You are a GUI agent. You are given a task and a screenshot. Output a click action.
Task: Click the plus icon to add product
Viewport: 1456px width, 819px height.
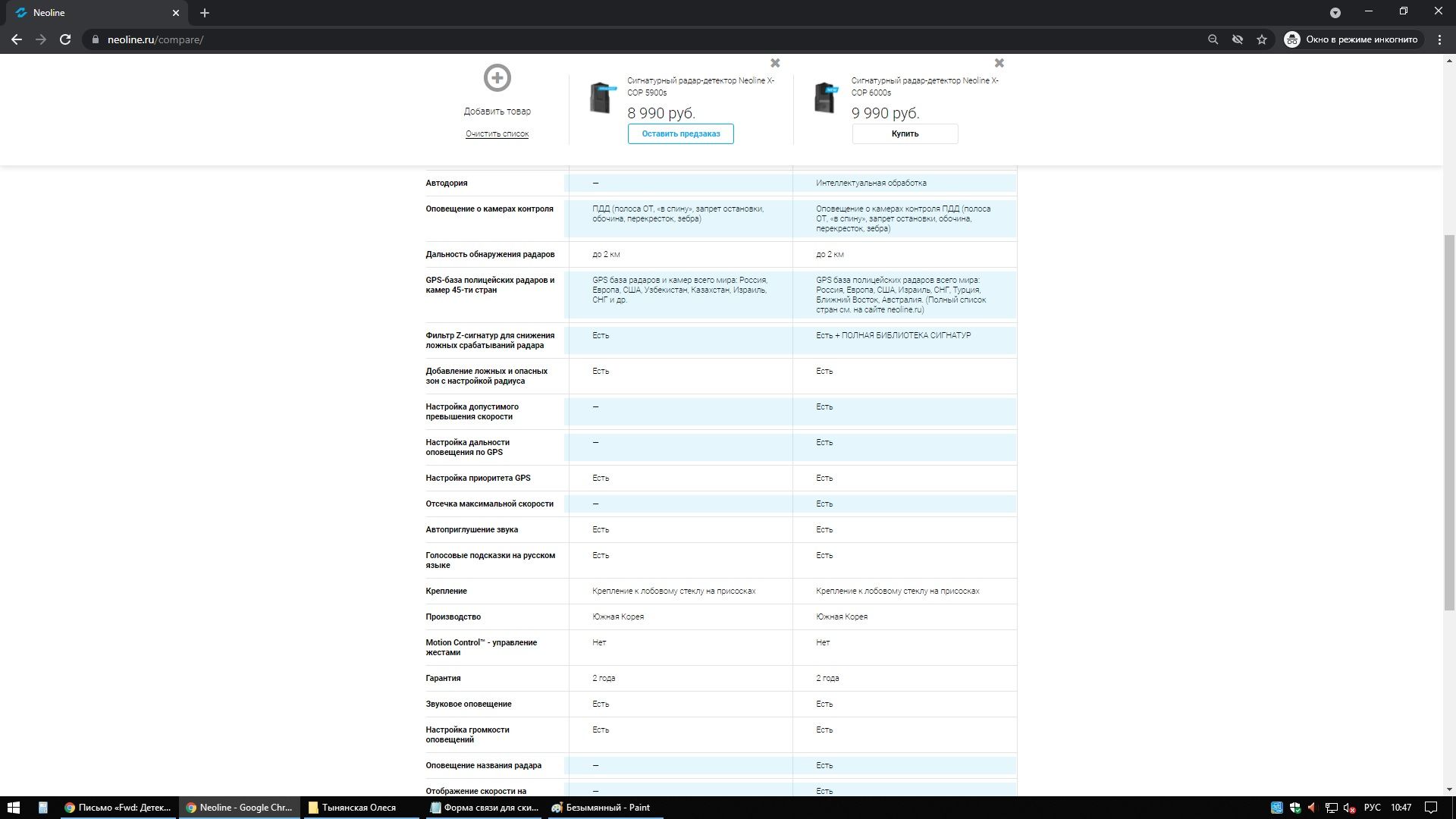(497, 78)
